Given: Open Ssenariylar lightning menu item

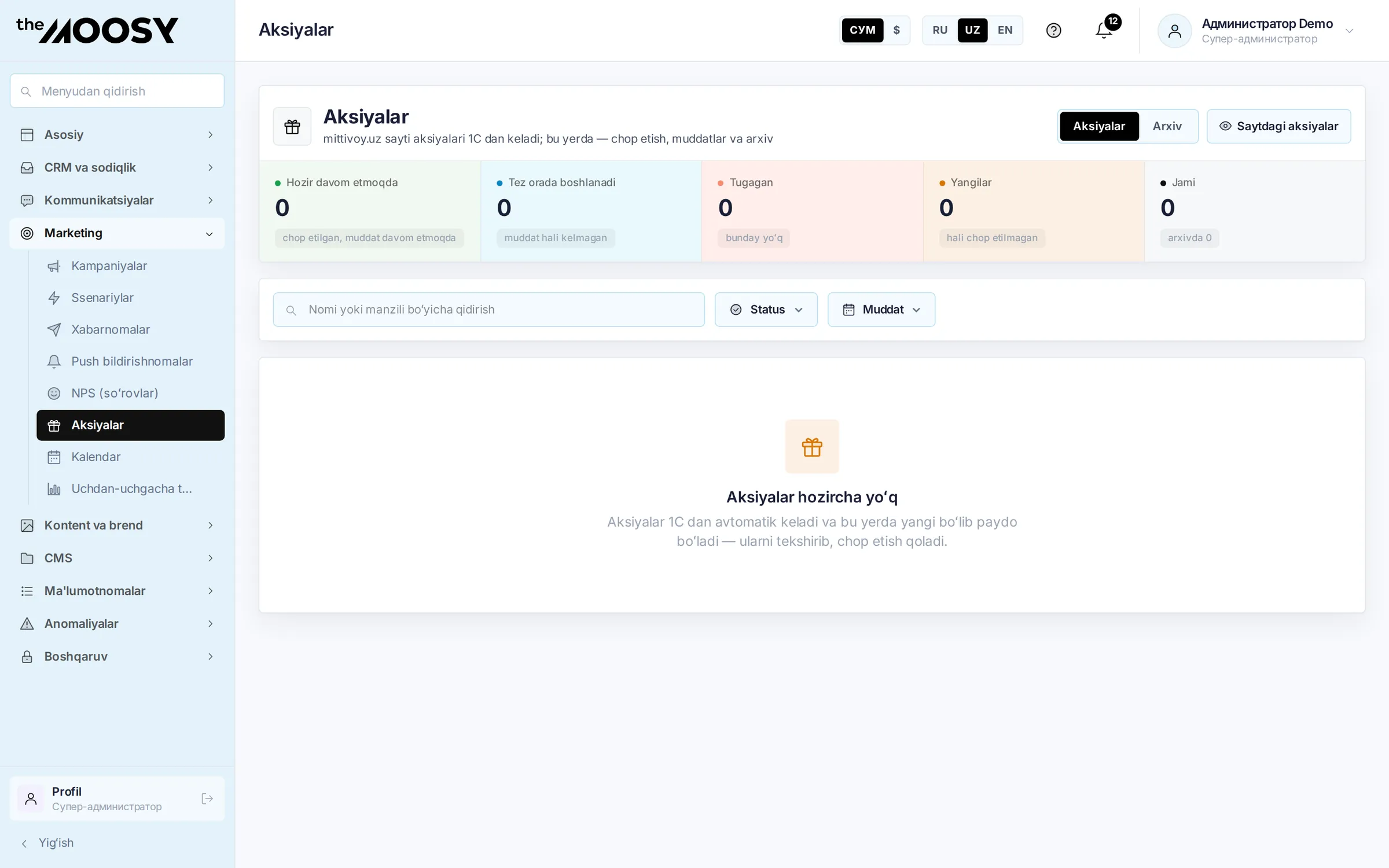Looking at the screenshot, I should tap(130, 297).
